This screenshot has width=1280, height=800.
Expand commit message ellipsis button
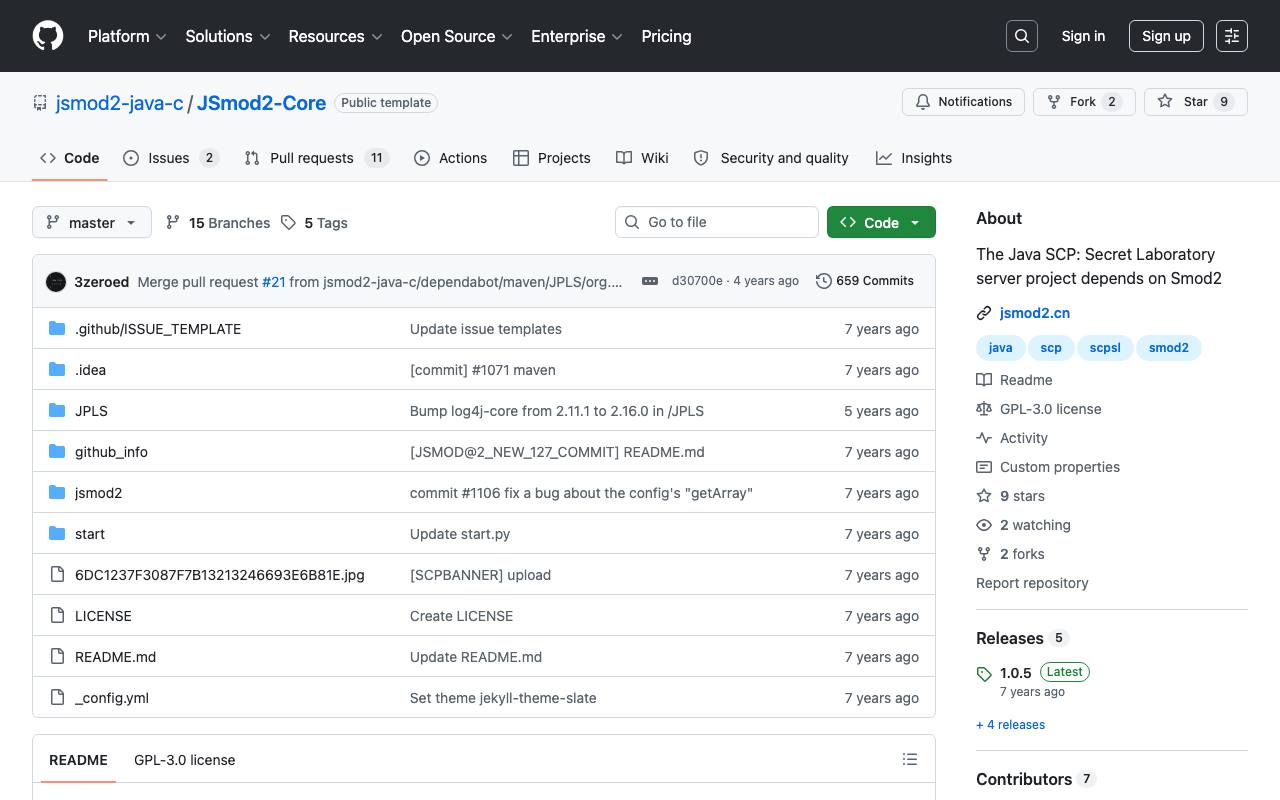[650, 281]
